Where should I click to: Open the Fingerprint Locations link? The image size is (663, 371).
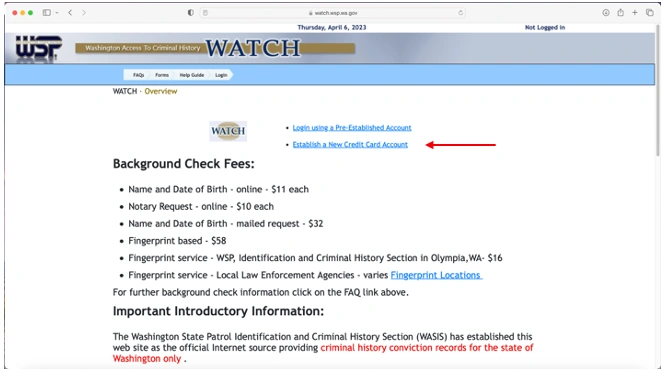click(436, 275)
